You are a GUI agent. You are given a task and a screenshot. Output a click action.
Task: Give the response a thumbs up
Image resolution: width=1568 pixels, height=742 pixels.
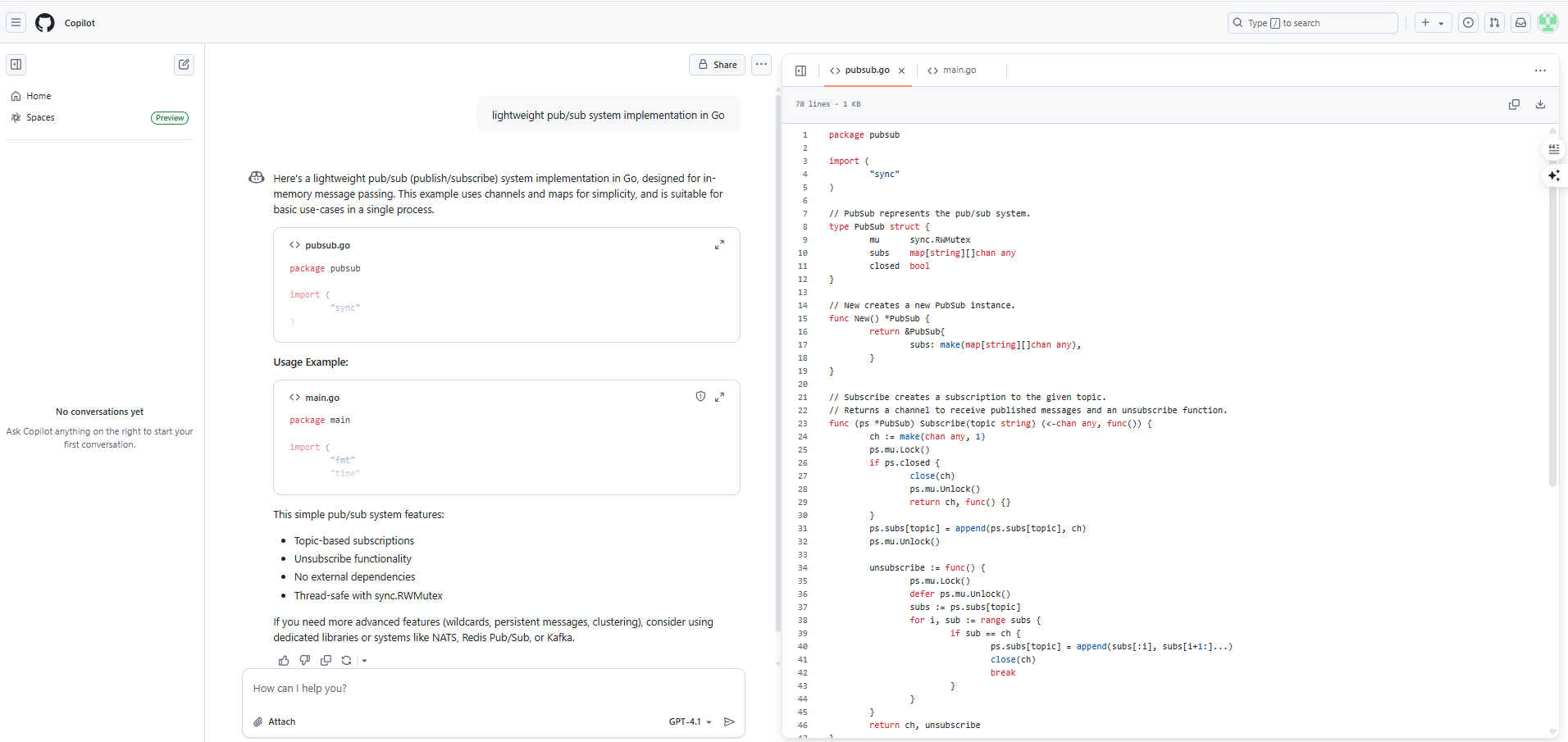(x=284, y=660)
